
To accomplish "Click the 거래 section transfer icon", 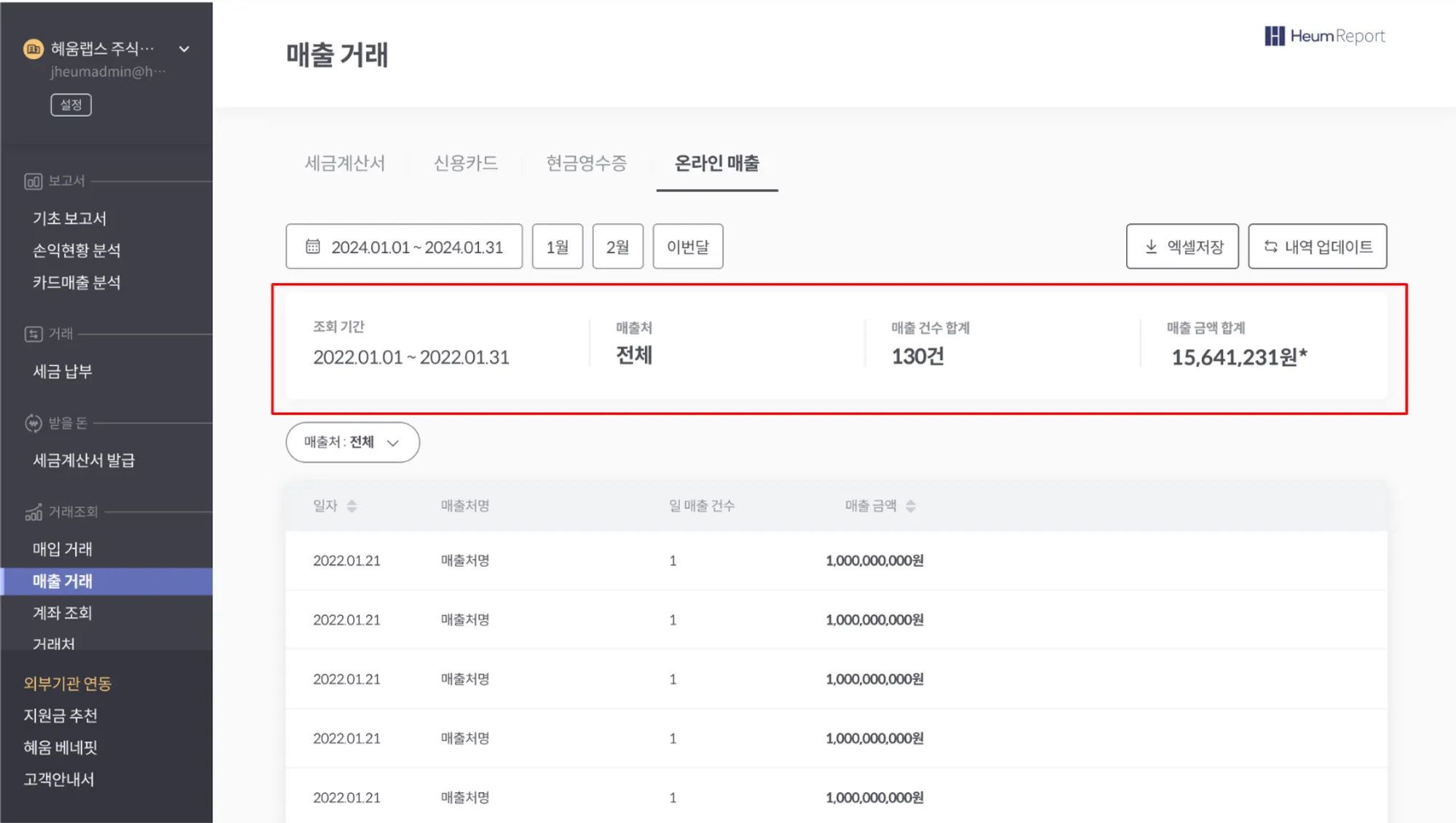I will click(x=33, y=334).
